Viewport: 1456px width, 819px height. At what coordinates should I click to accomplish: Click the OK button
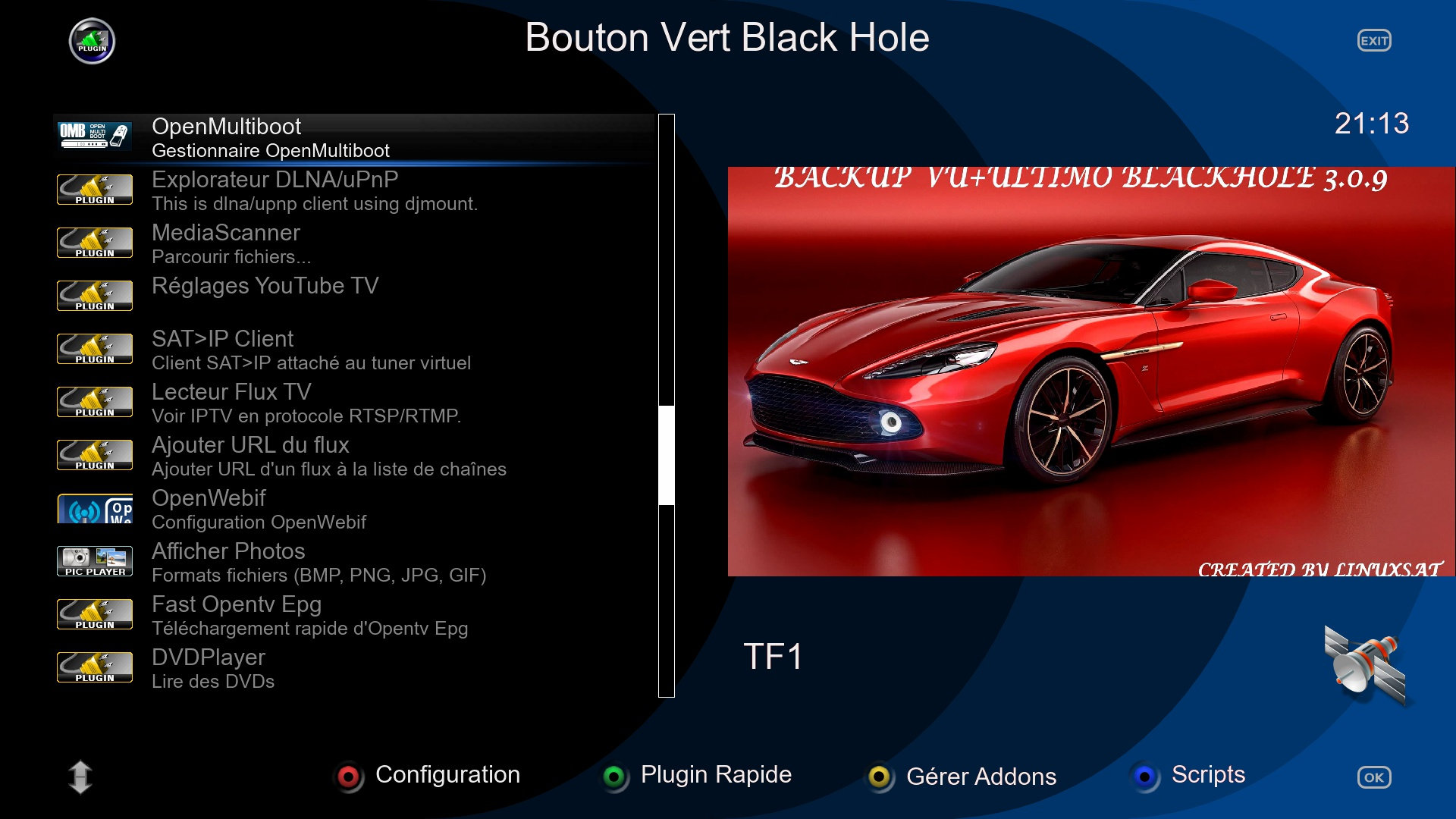1373,777
